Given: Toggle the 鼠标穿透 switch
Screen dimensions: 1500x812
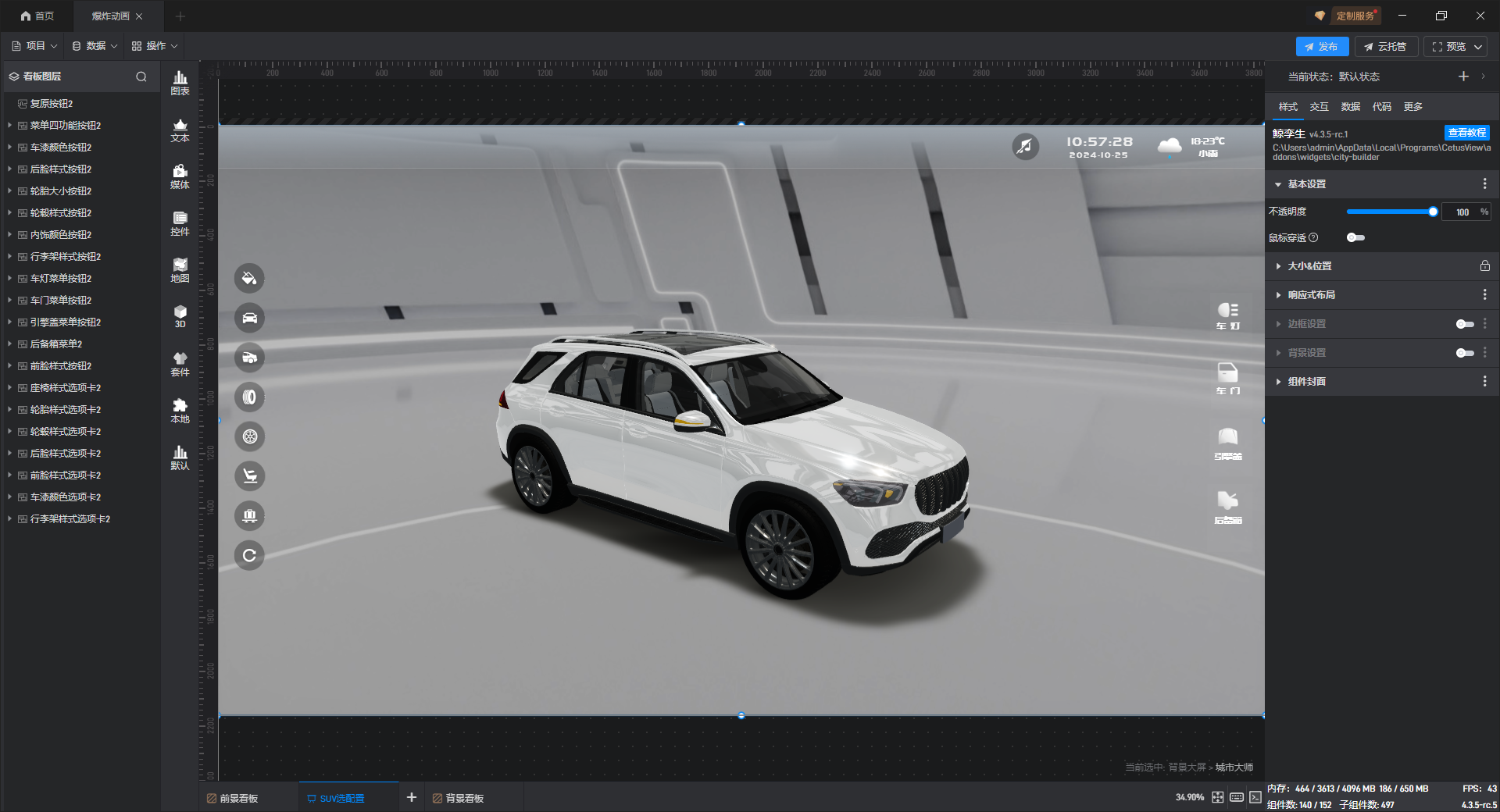Looking at the screenshot, I should (x=1355, y=237).
